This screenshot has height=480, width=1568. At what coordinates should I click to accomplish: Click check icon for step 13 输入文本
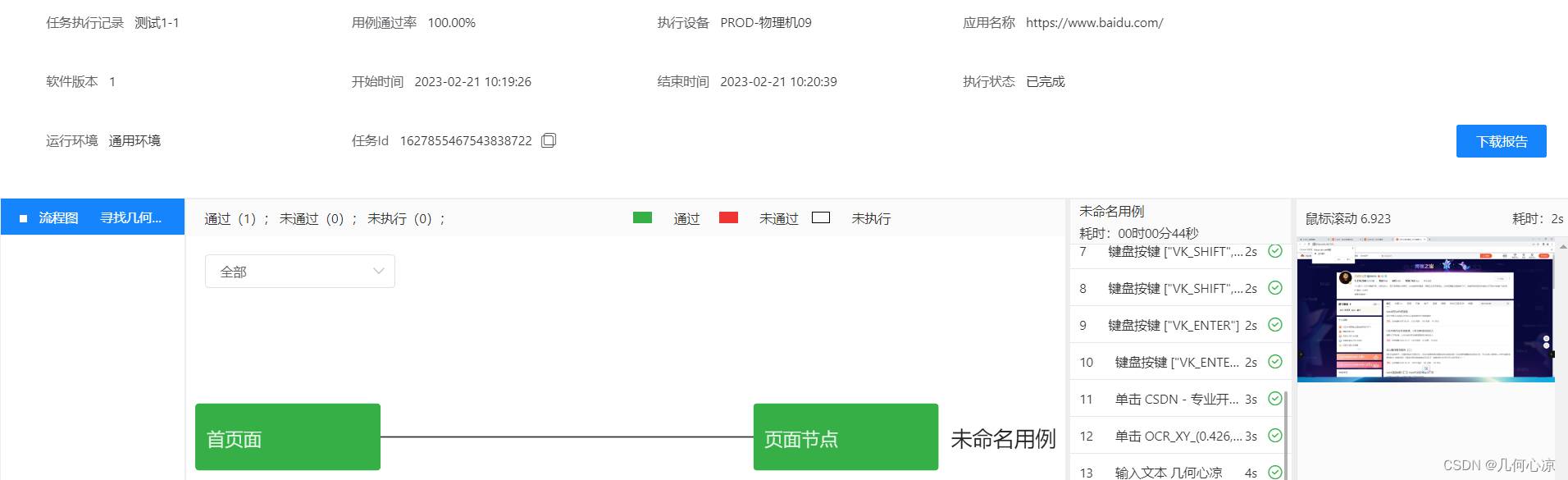(1274, 472)
